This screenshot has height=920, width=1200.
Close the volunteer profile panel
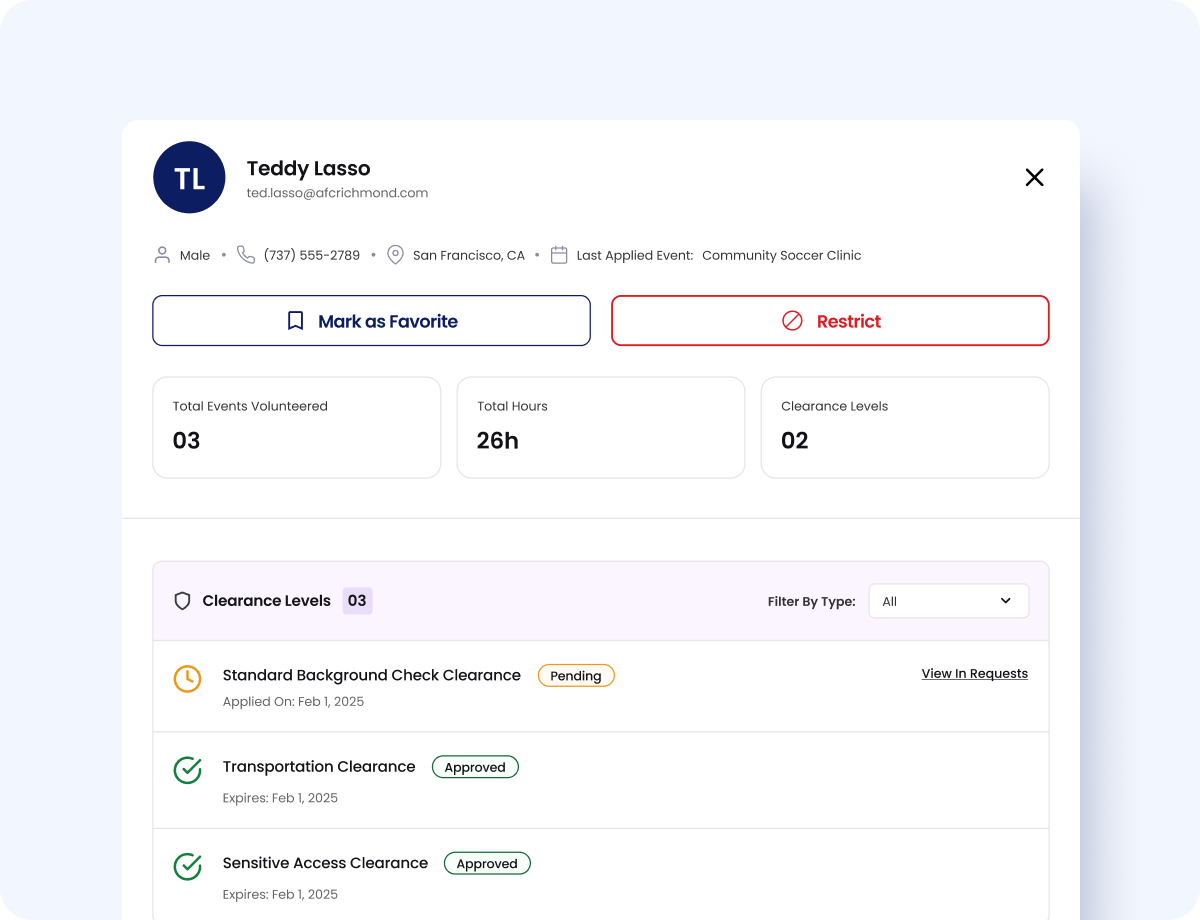point(1034,177)
